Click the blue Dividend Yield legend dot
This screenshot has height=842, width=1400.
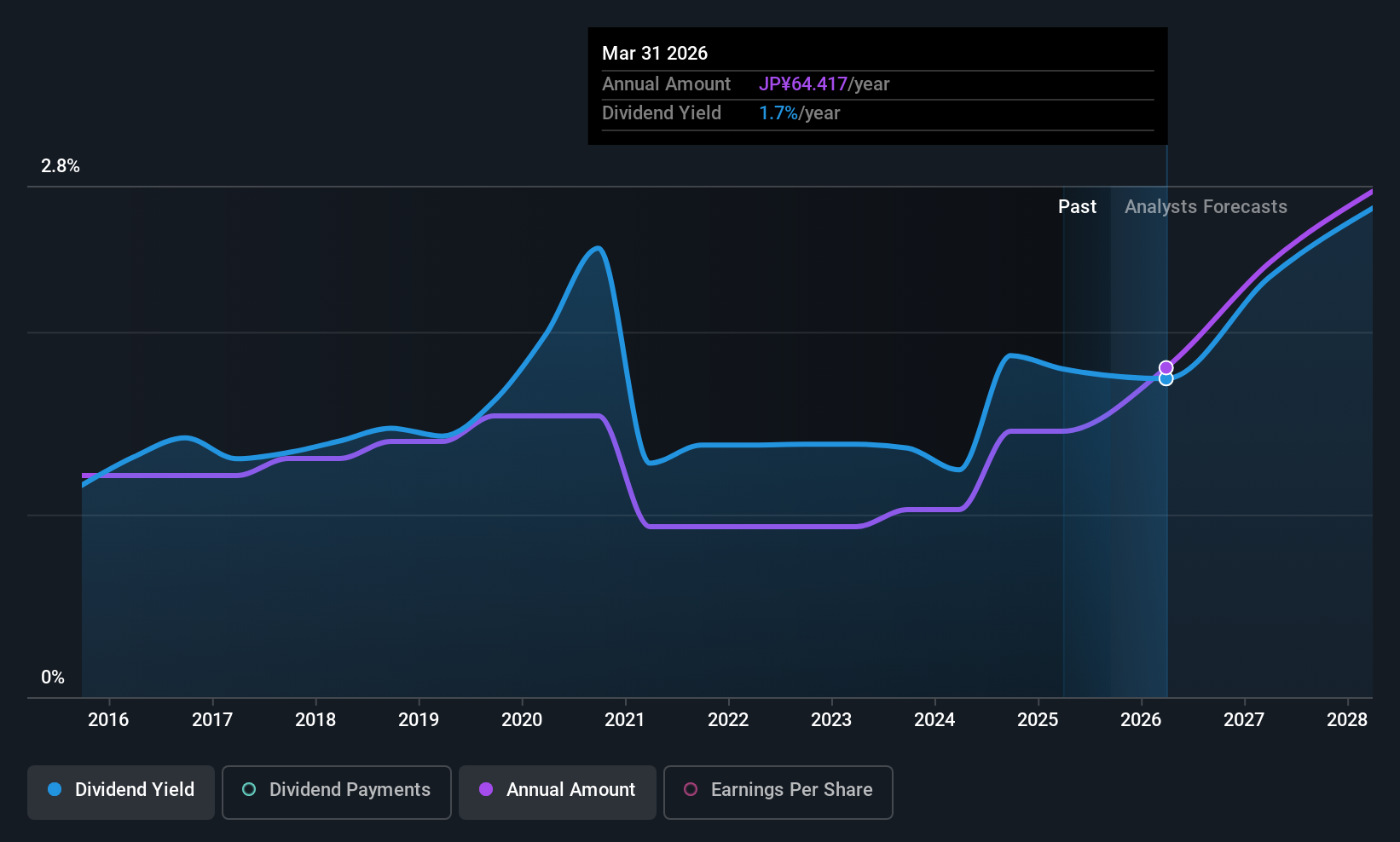tap(55, 789)
